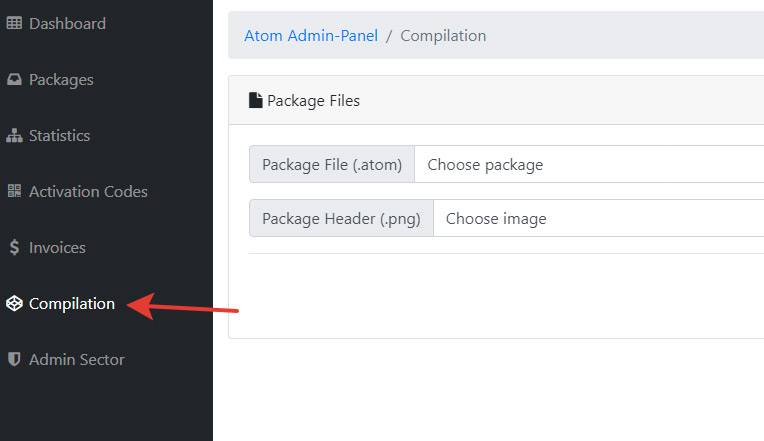Select Activation Codes sidebar entry
This screenshot has width=764, height=441.
tap(88, 191)
